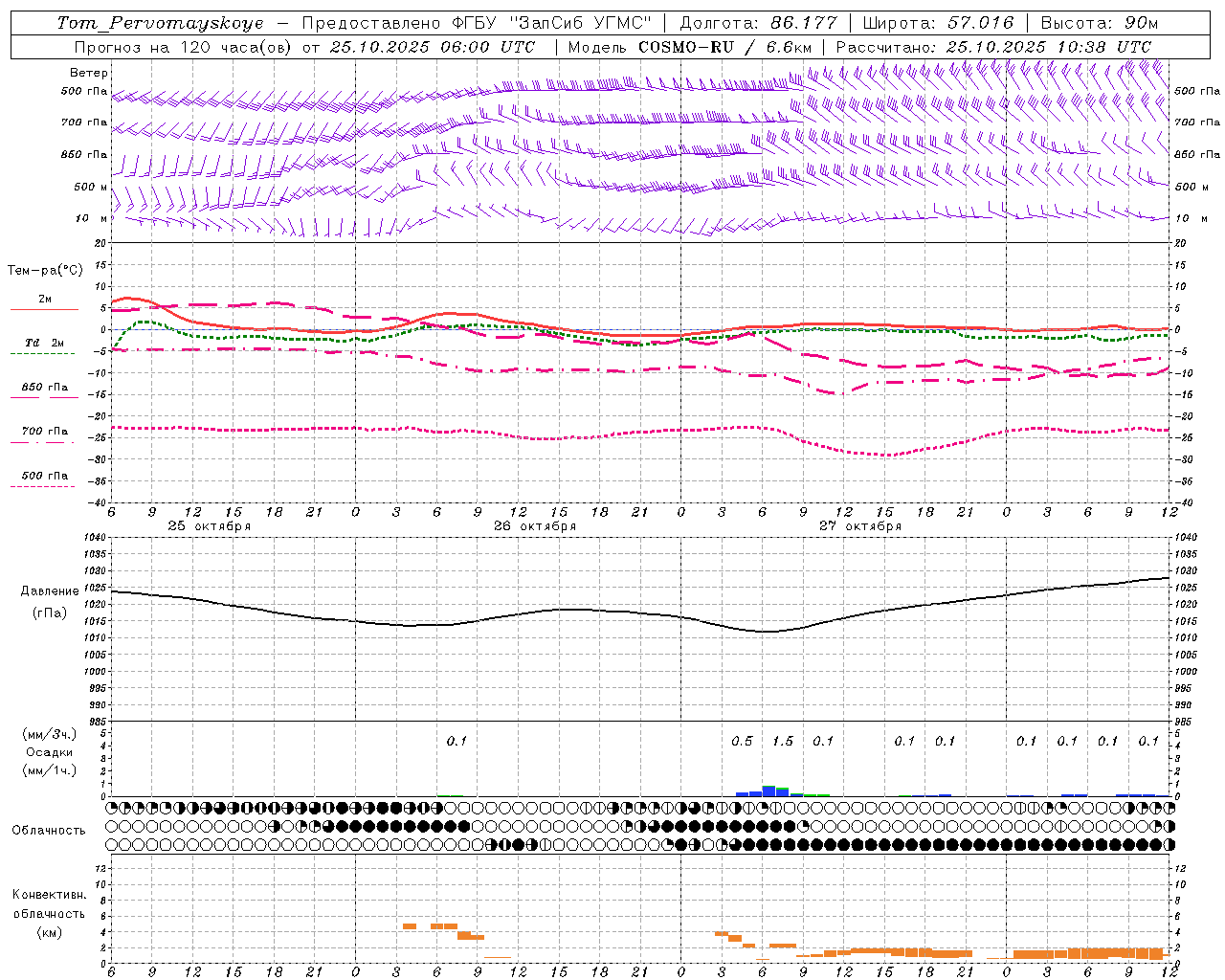Click the Долгота: 86.177 value
The width and height of the screenshot is (1225, 980).
pyautogui.click(x=758, y=23)
